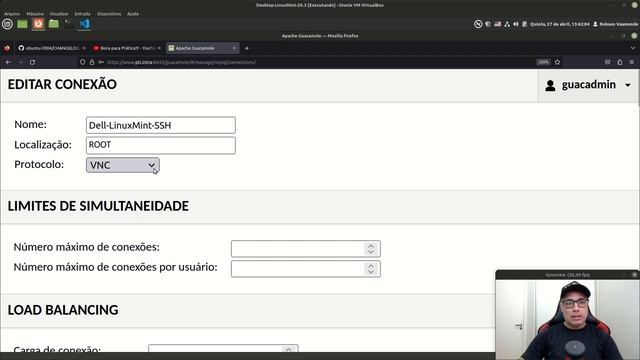This screenshot has width=640, height=360.
Task: Open the Save to Pocket toolbar icon
Action: pyautogui.click(x=608, y=62)
